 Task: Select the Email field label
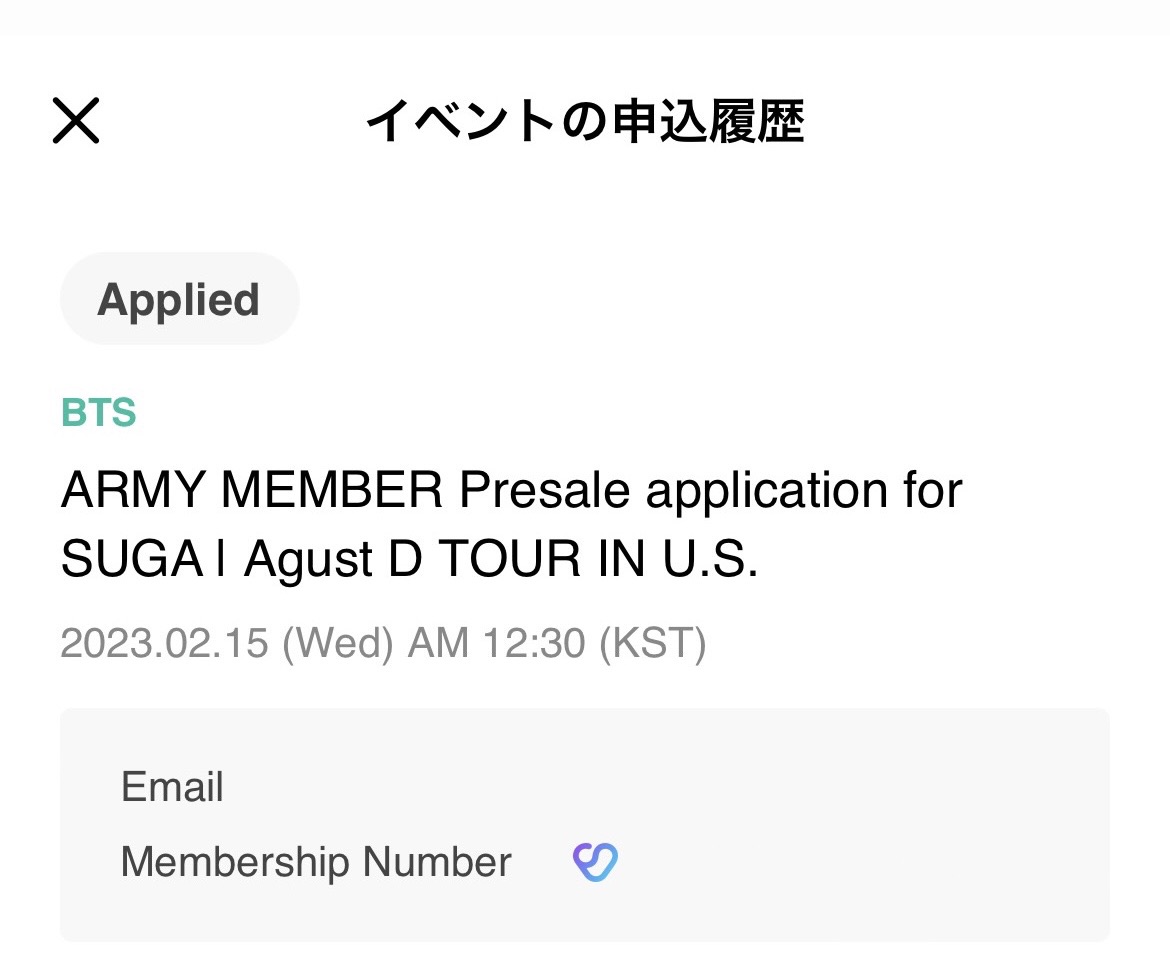pyautogui.click(x=172, y=787)
